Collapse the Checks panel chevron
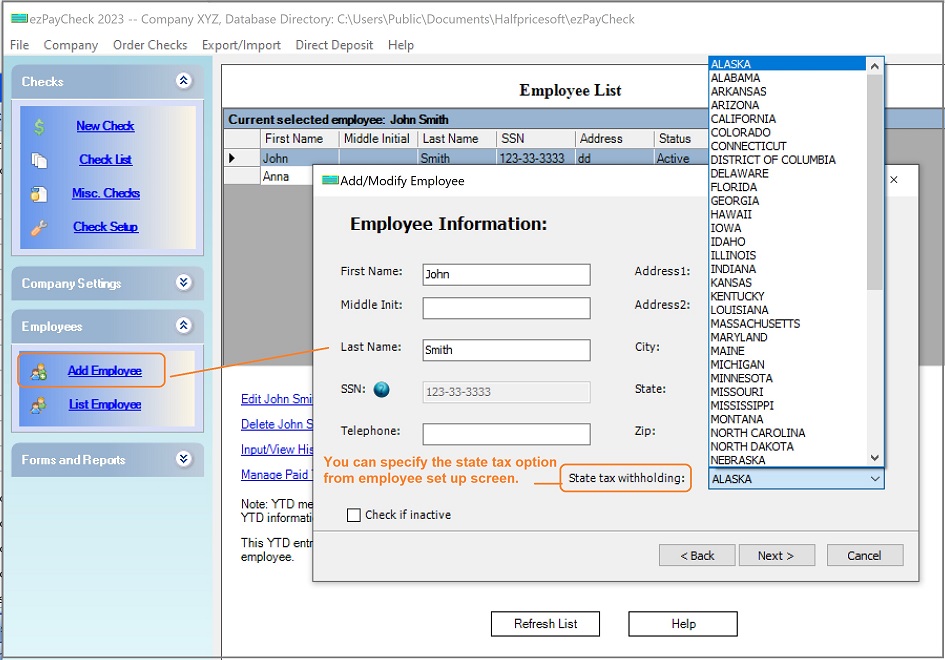 click(x=183, y=81)
